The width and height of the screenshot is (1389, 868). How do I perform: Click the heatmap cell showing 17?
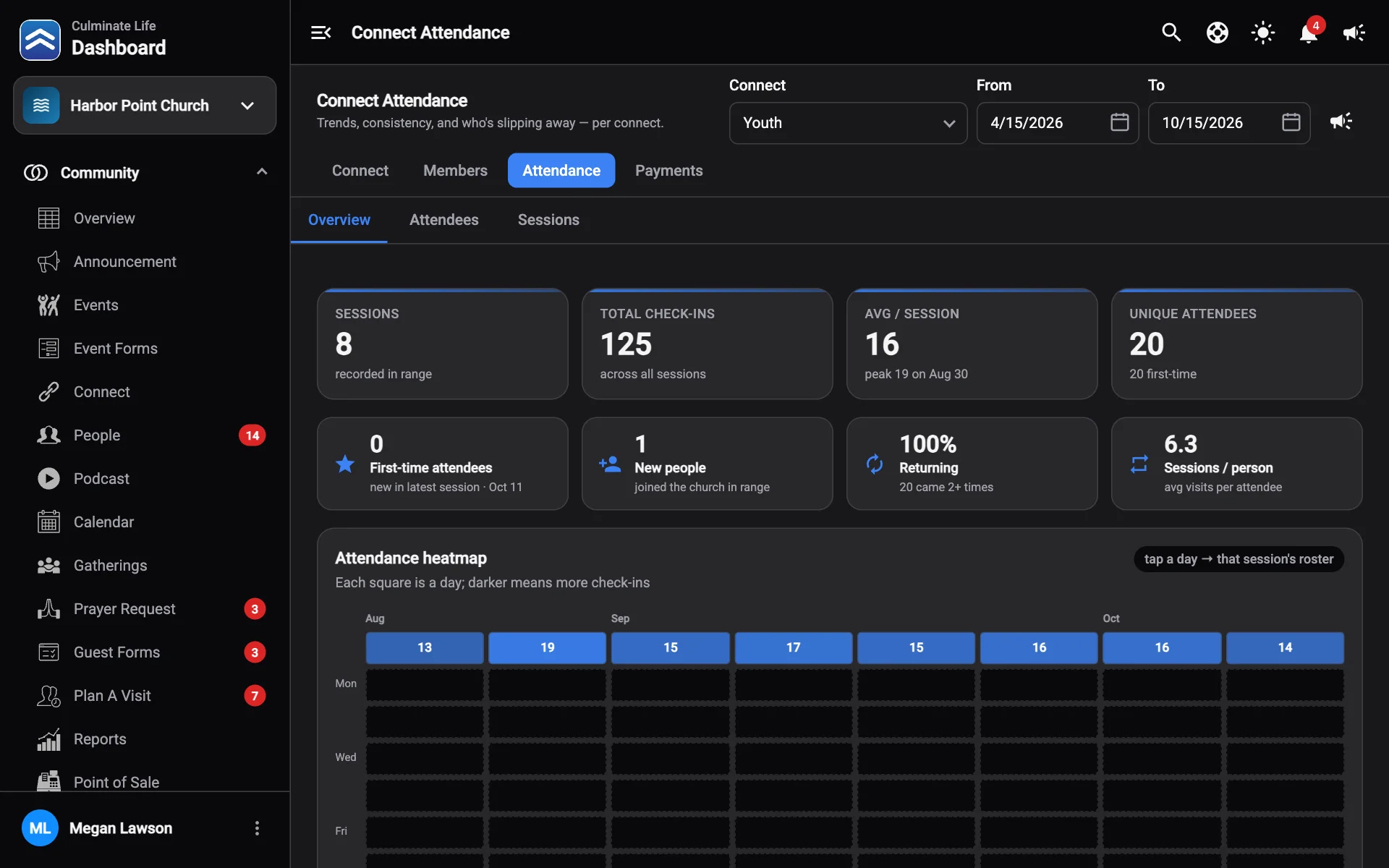click(794, 647)
